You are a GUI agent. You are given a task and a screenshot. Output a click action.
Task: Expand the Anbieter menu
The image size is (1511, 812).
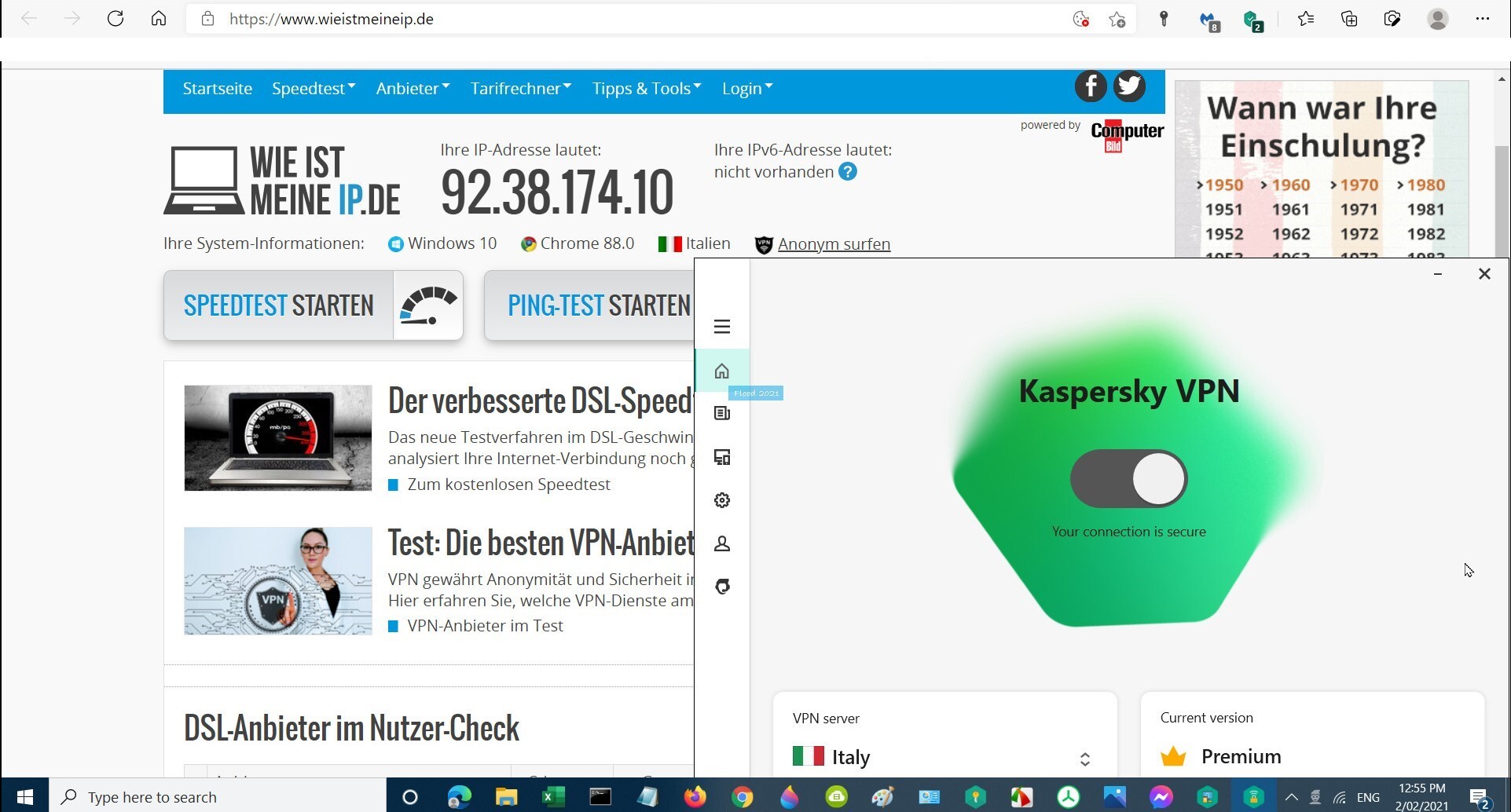(x=413, y=89)
